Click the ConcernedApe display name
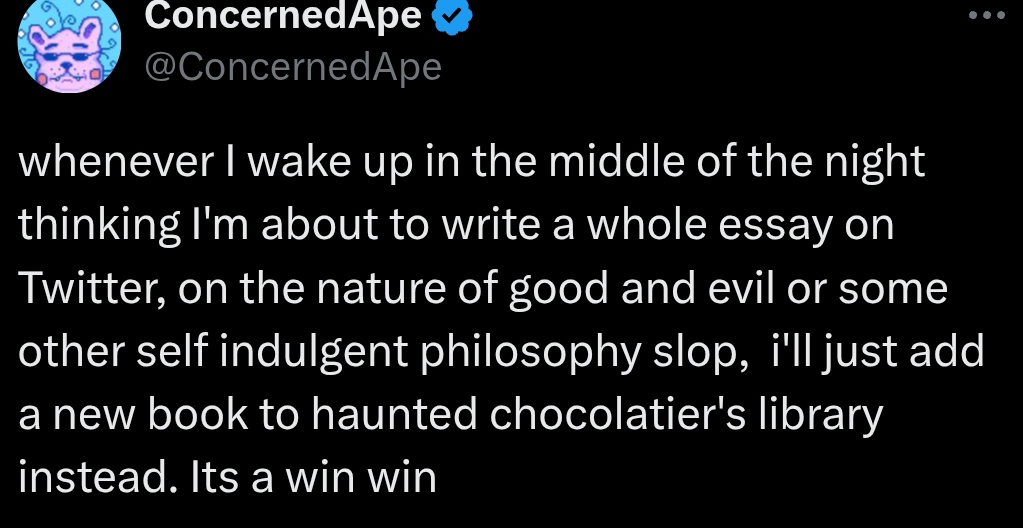1023x528 pixels. coord(285,17)
